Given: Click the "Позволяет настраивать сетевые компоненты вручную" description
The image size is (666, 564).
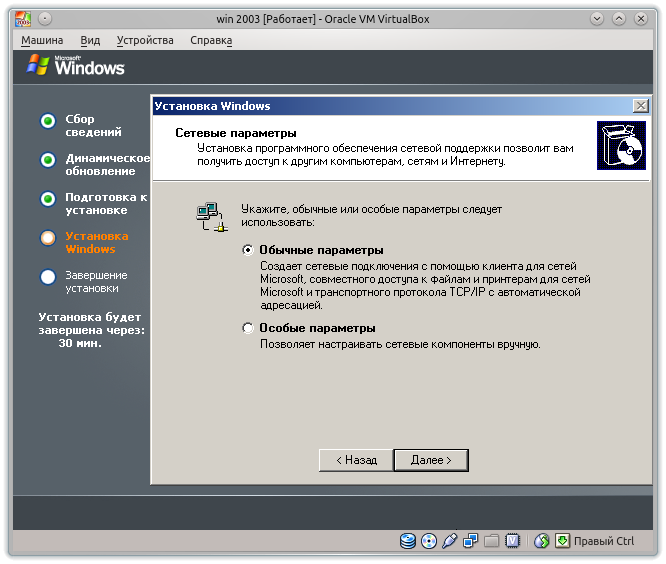Looking at the screenshot, I should 400,344.
